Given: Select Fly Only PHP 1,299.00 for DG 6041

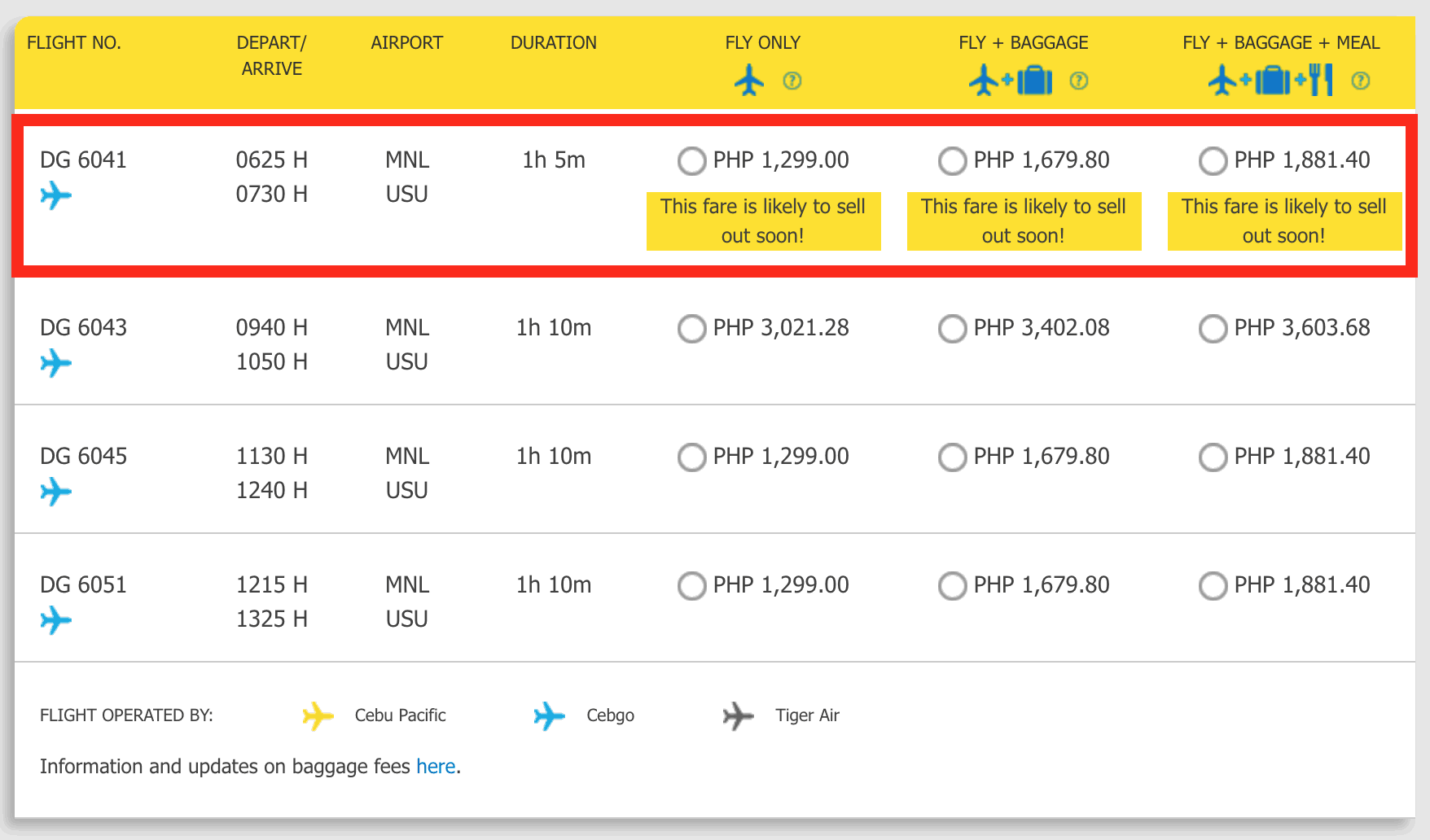Looking at the screenshot, I should [x=691, y=161].
